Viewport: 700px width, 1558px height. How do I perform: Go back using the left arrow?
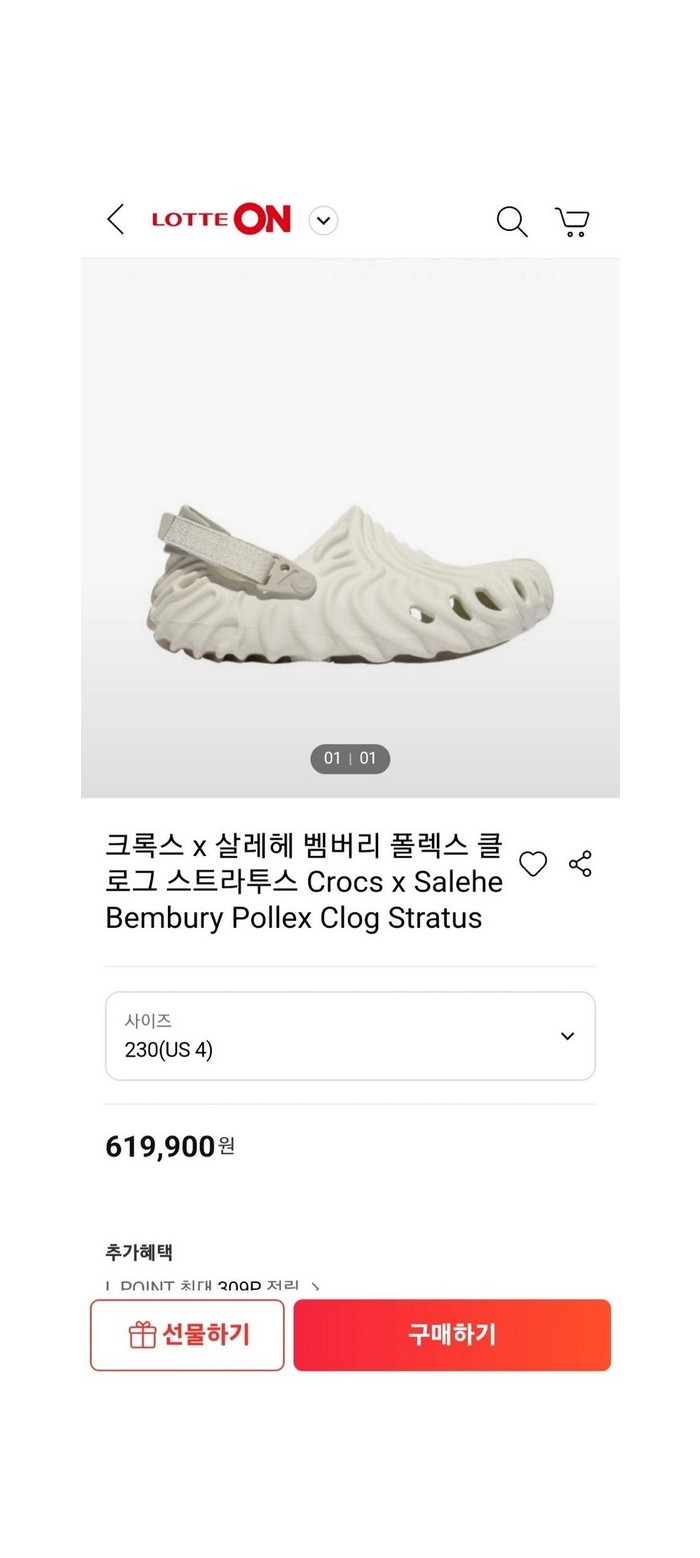point(116,219)
